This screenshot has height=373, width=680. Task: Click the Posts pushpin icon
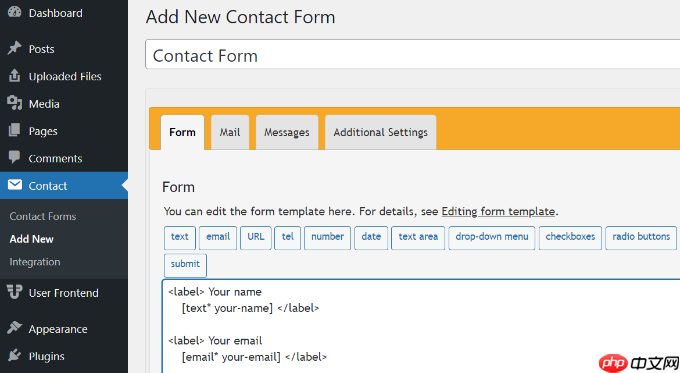(x=14, y=48)
